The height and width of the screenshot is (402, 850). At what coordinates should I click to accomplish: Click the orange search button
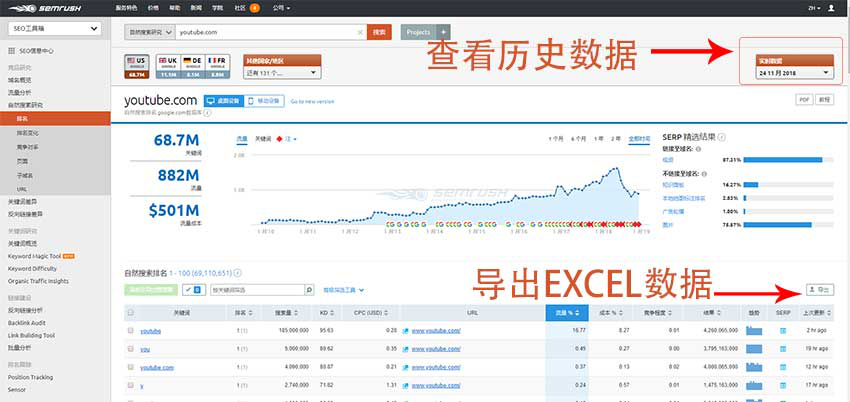(x=379, y=33)
